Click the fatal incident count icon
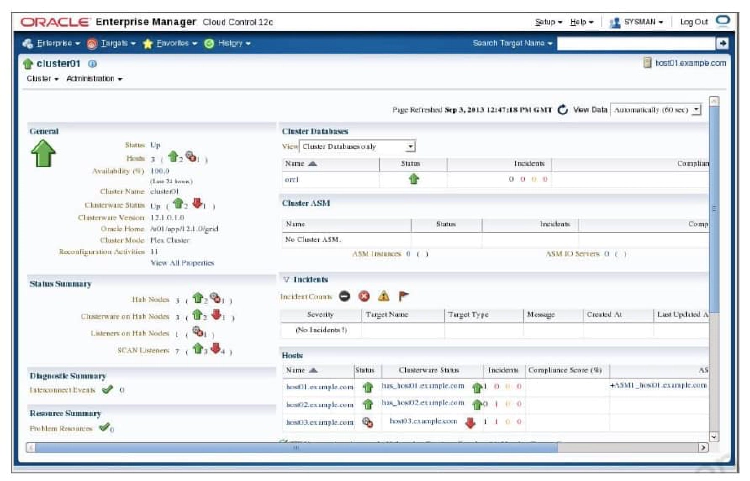 pos(344,296)
